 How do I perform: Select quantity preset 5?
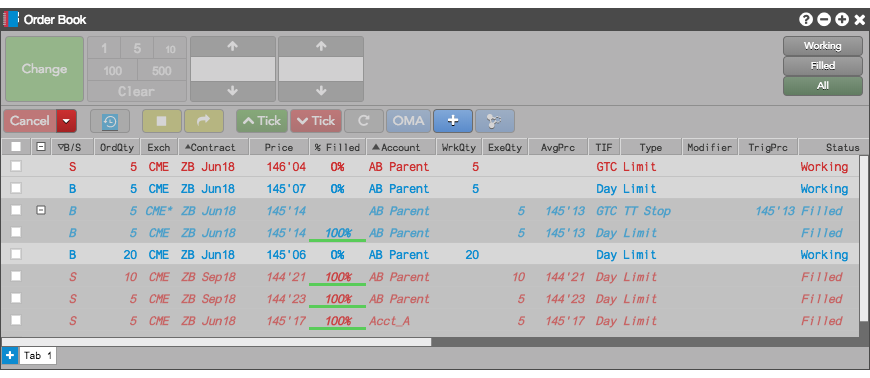coord(136,49)
